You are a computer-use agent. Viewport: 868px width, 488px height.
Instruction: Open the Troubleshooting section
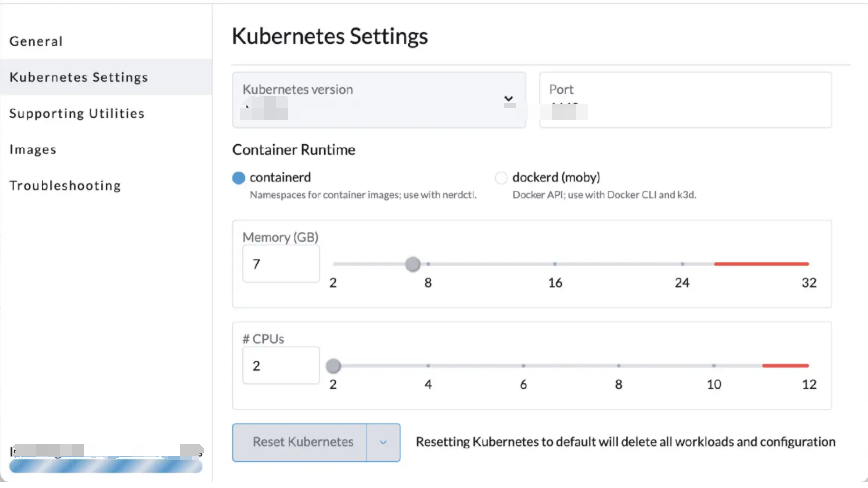pyautogui.click(x=65, y=185)
